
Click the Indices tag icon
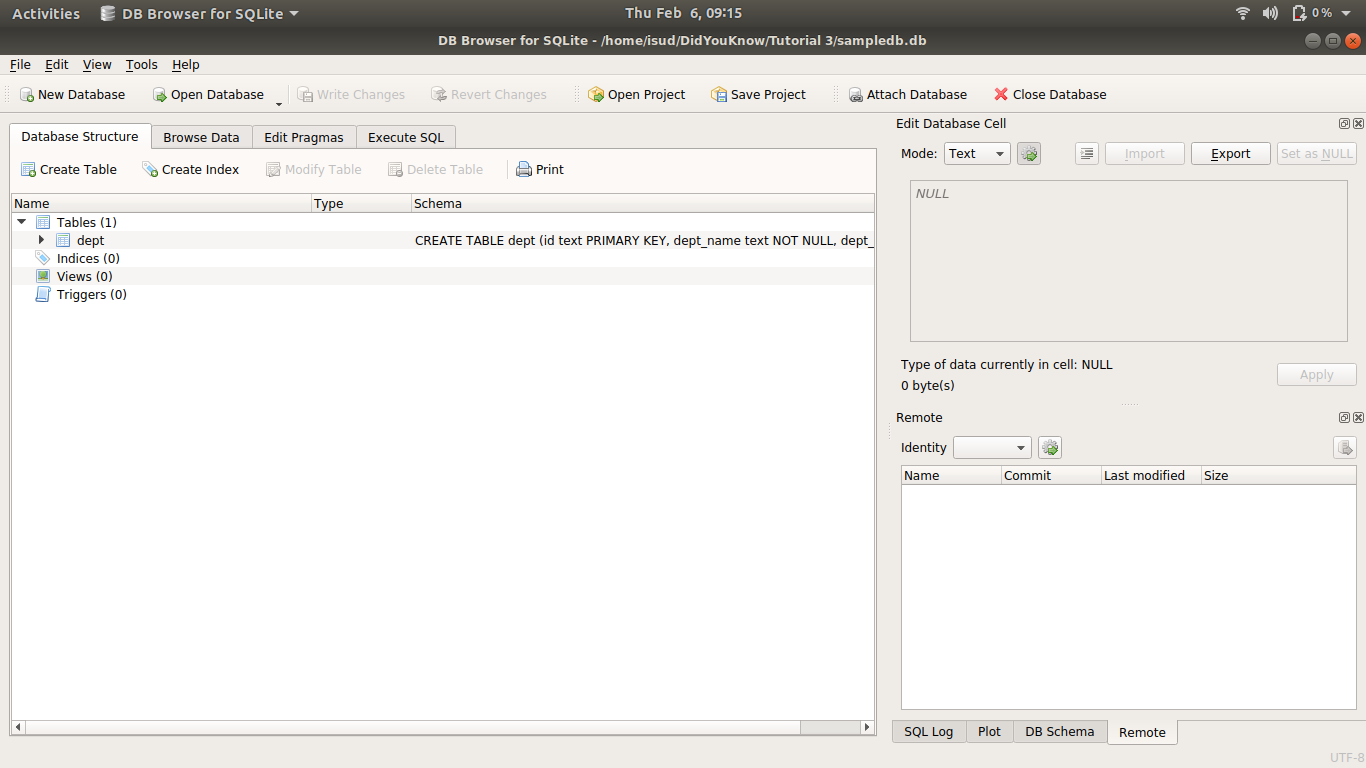click(x=43, y=258)
